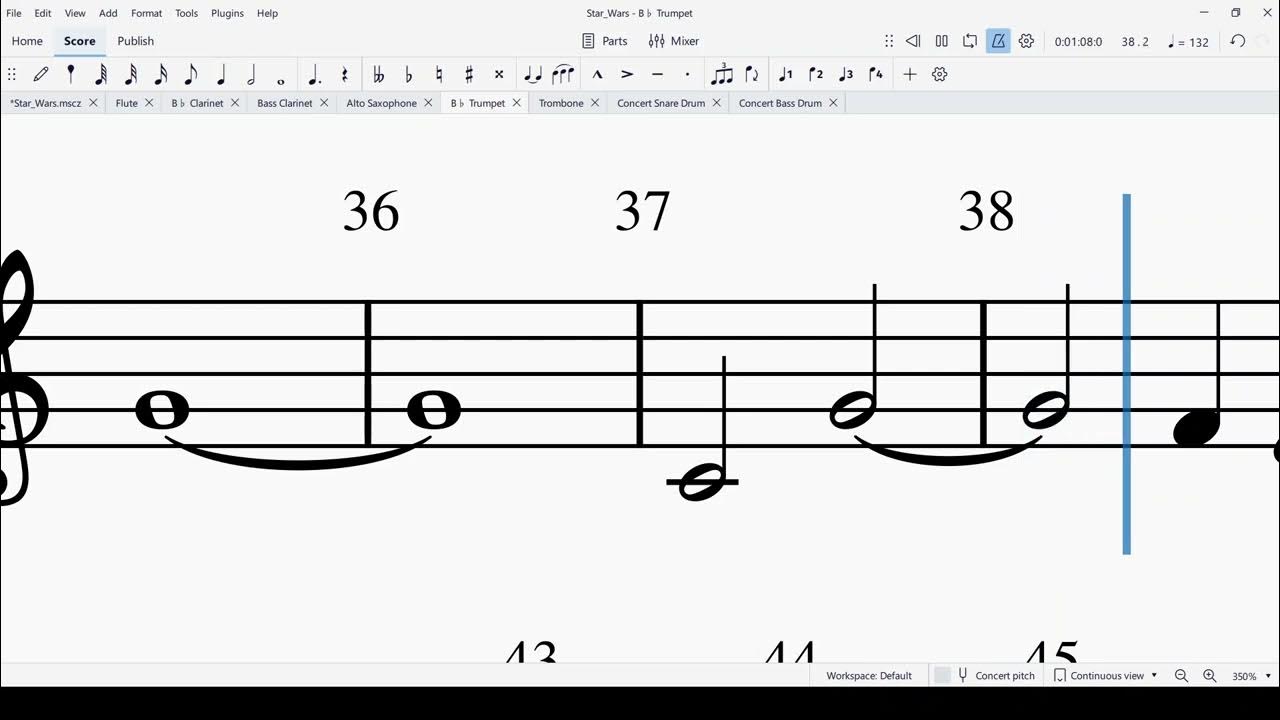Select the pin/re-pitch input icon

70,74
